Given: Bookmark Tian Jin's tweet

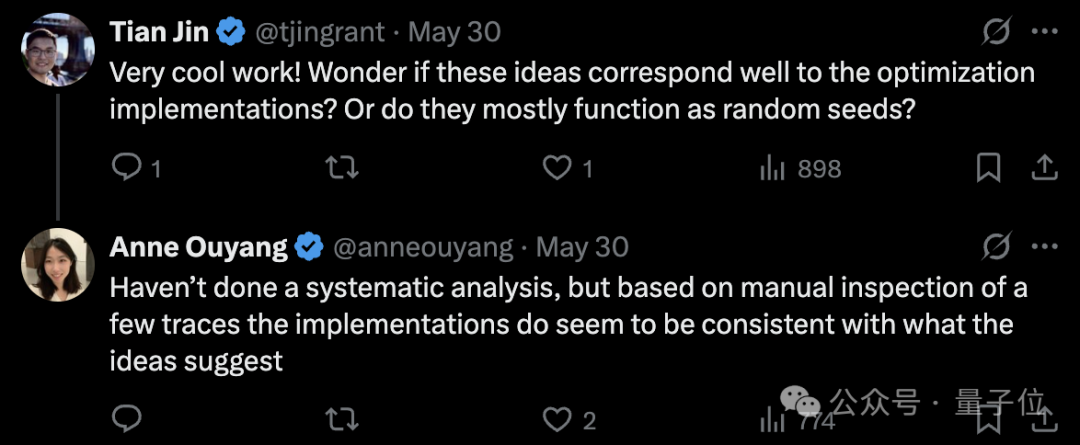Looking at the screenshot, I should tap(988, 169).
